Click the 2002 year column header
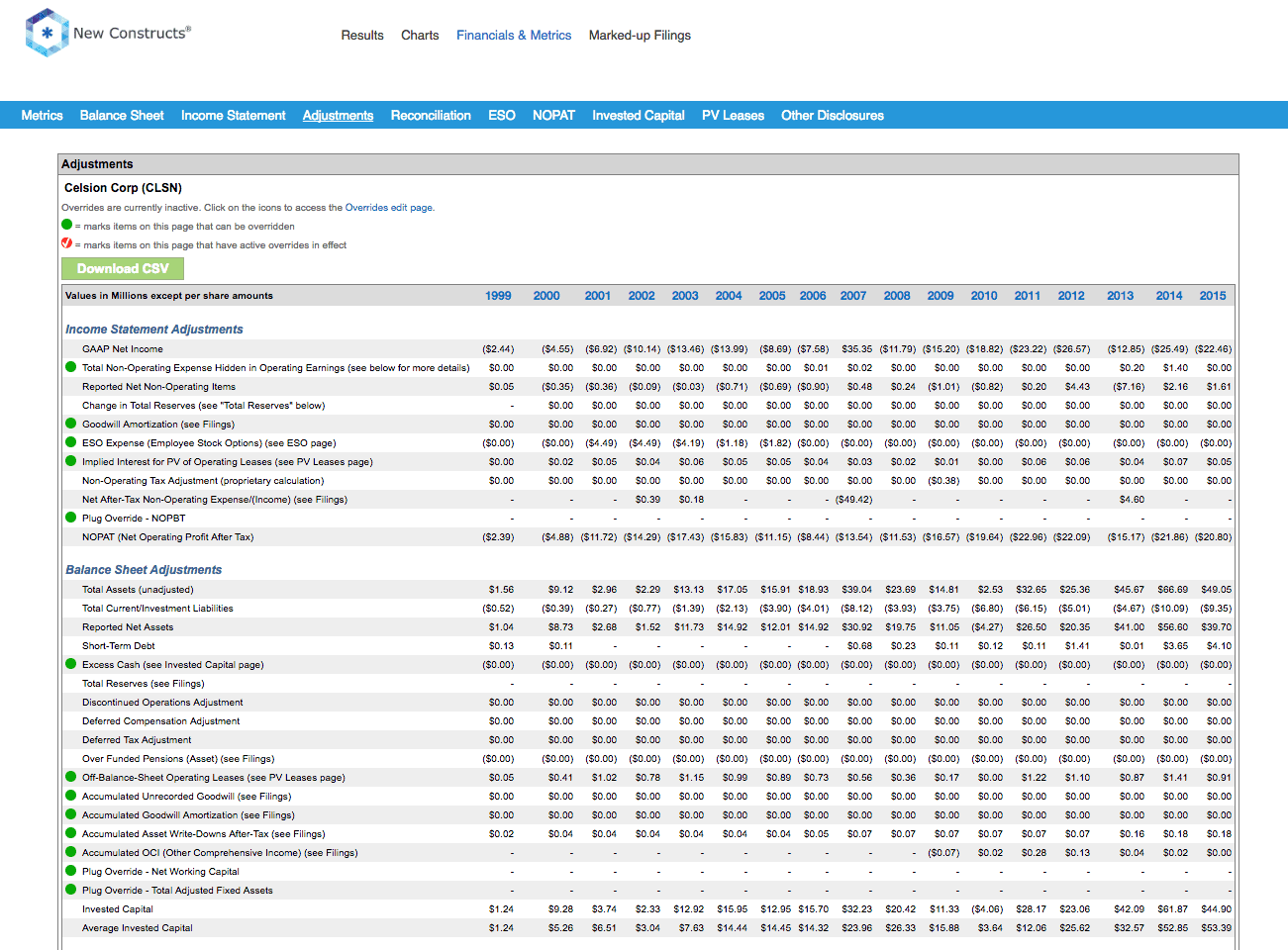Screen dimensions: 1288x950 click(x=642, y=296)
